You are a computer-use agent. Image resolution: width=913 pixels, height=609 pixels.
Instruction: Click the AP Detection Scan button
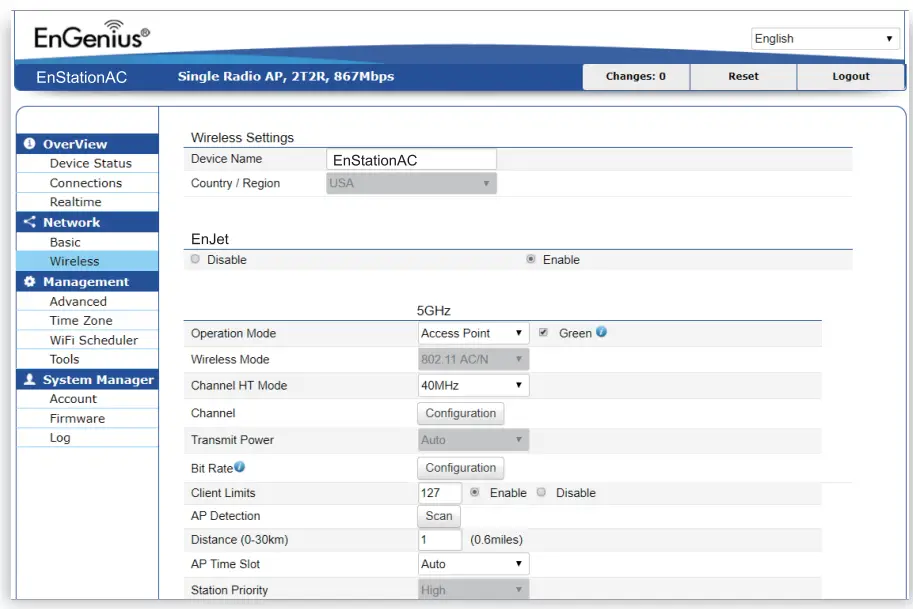click(x=439, y=516)
